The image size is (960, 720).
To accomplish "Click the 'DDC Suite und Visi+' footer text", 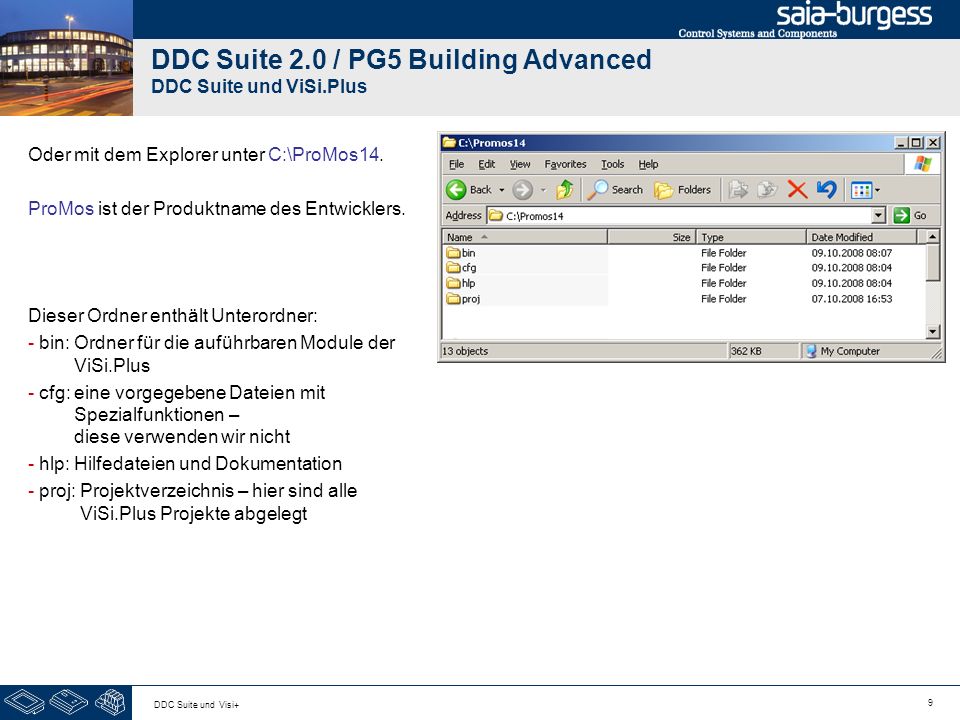I will 196,705.
